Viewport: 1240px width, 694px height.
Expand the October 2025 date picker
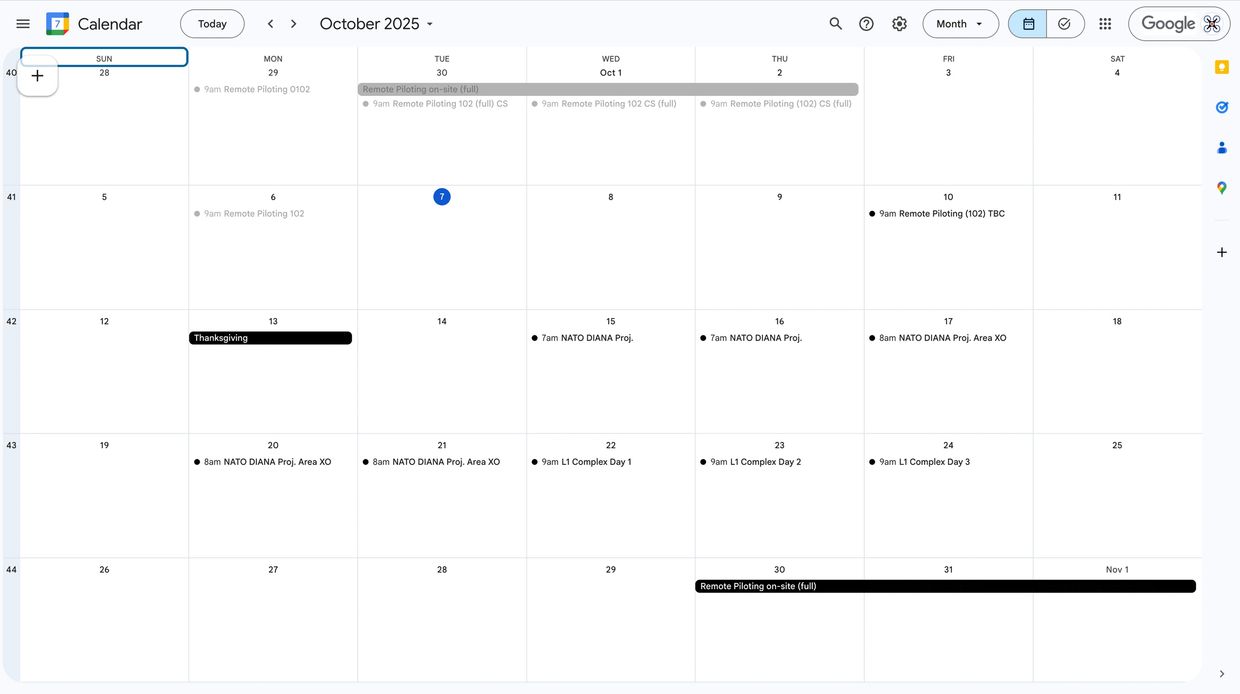click(377, 24)
